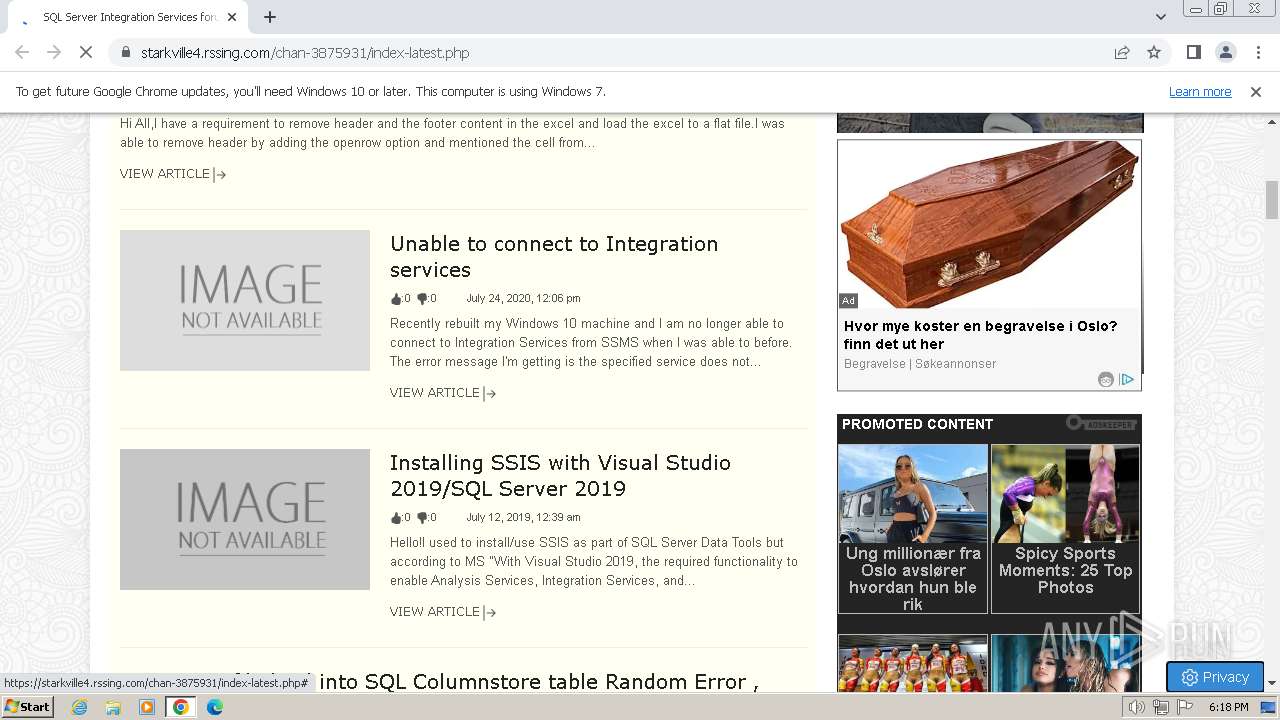View article for Unable to connect to Integration services
The image size is (1280, 720).
click(443, 393)
